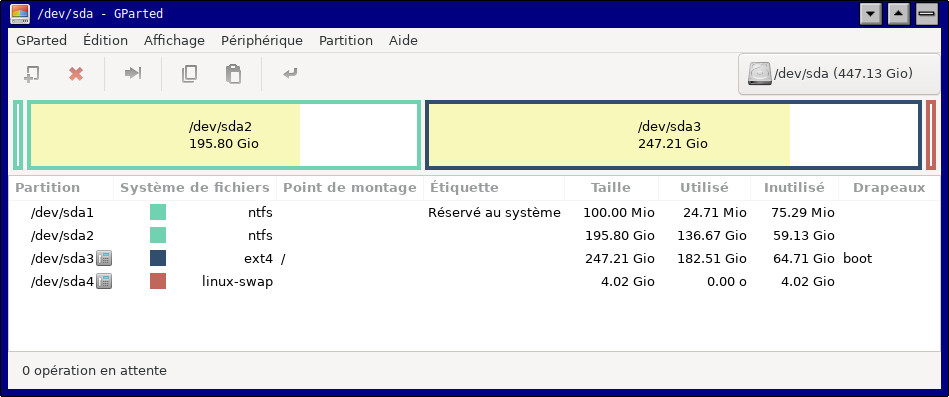This screenshot has width=949, height=397.
Task: Click the '24.71 Mio' used cell
Action: point(714,212)
